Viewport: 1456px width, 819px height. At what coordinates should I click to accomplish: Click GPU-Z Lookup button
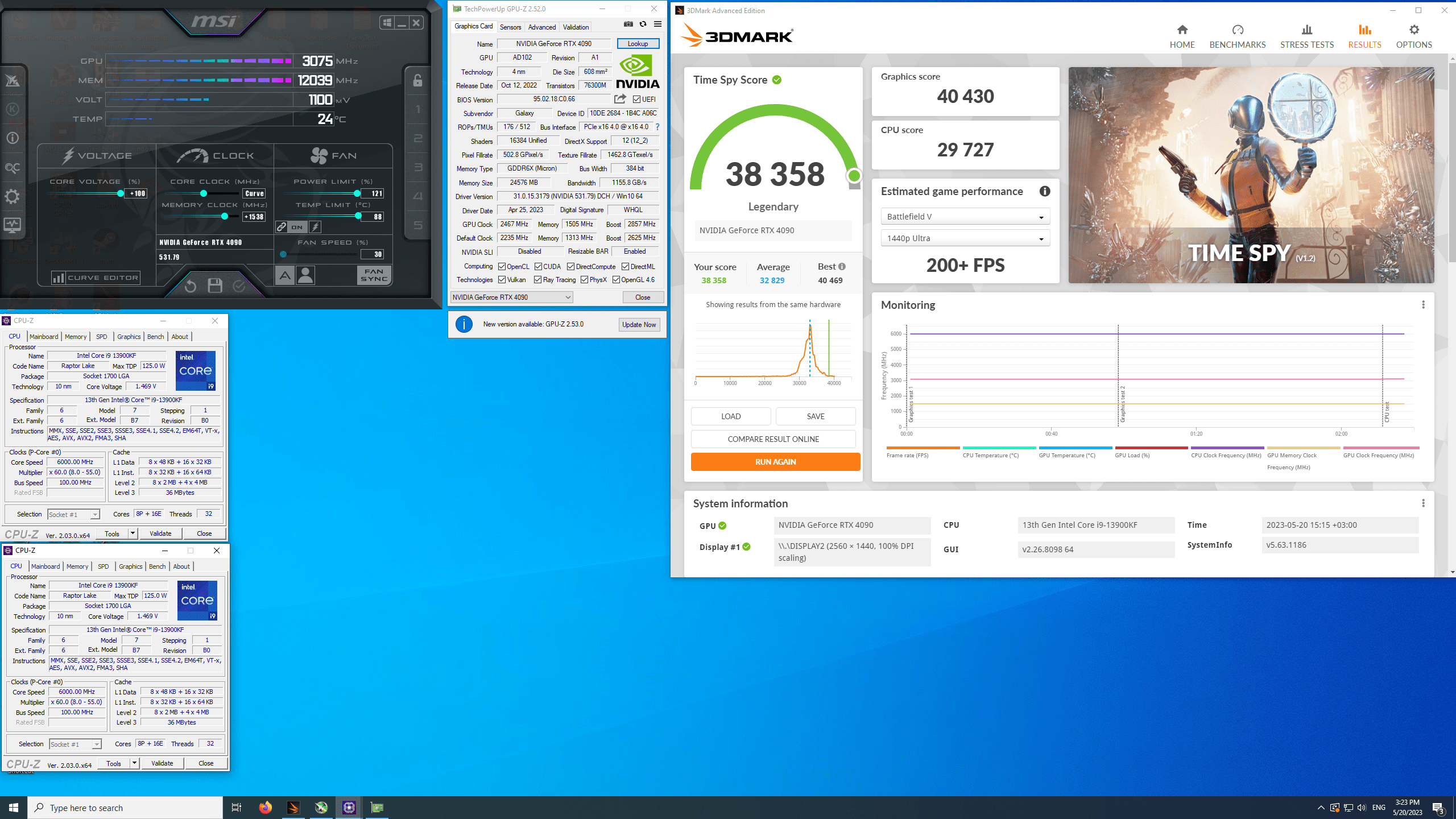638,44
